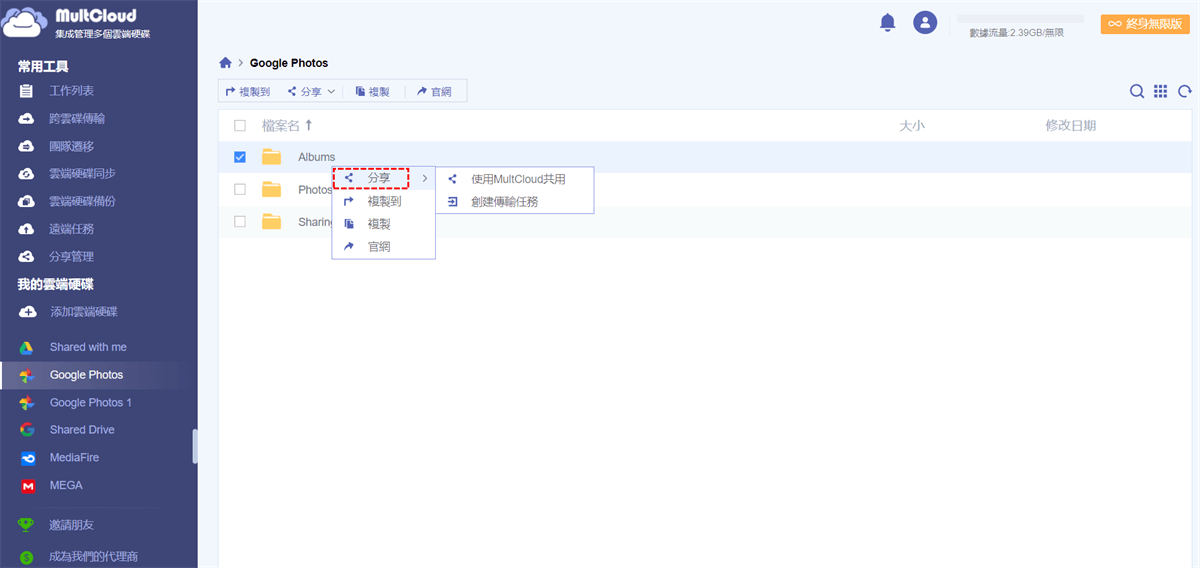Image resolution: width=1200 pixels, height=568 pixels.
Task: Click the Shared Drive Google icon
Action: coord(28,430)
